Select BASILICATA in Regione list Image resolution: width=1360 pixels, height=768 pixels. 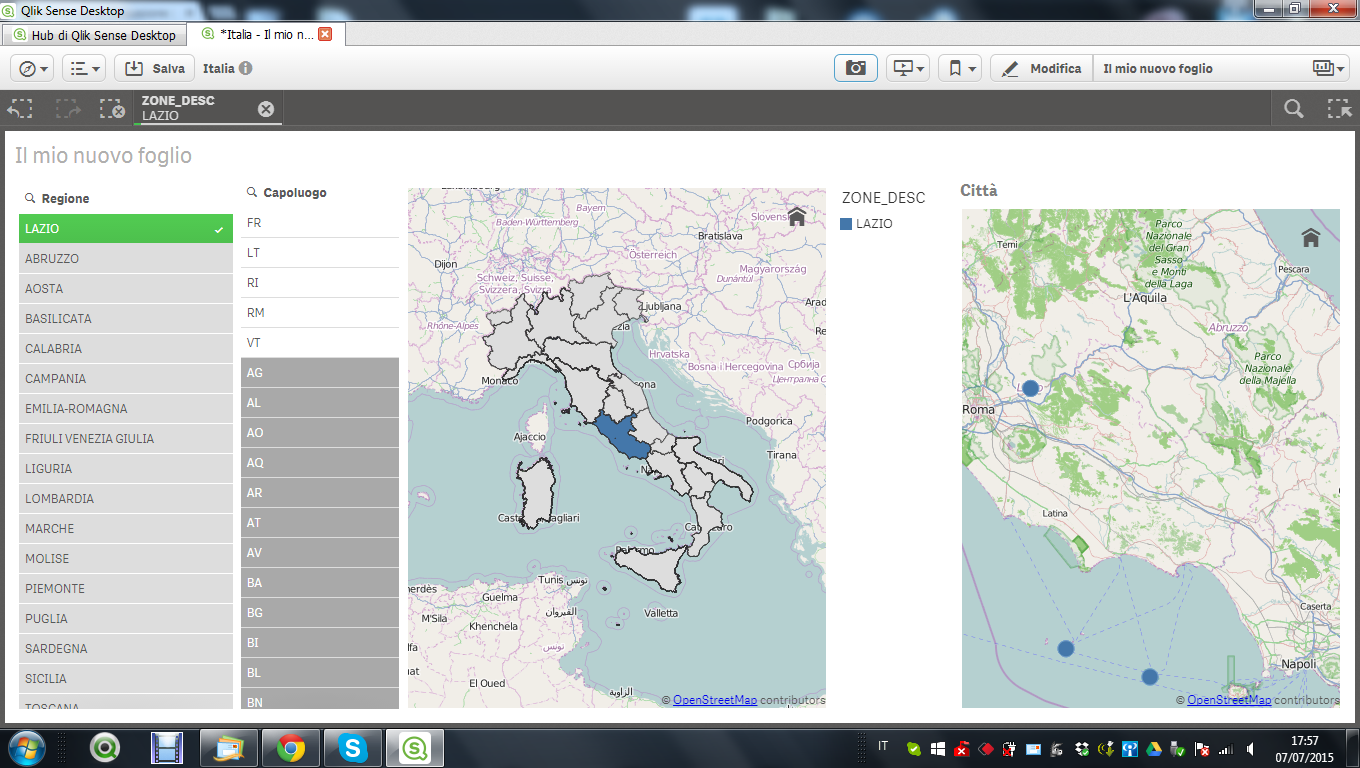(x=126, y=319)
